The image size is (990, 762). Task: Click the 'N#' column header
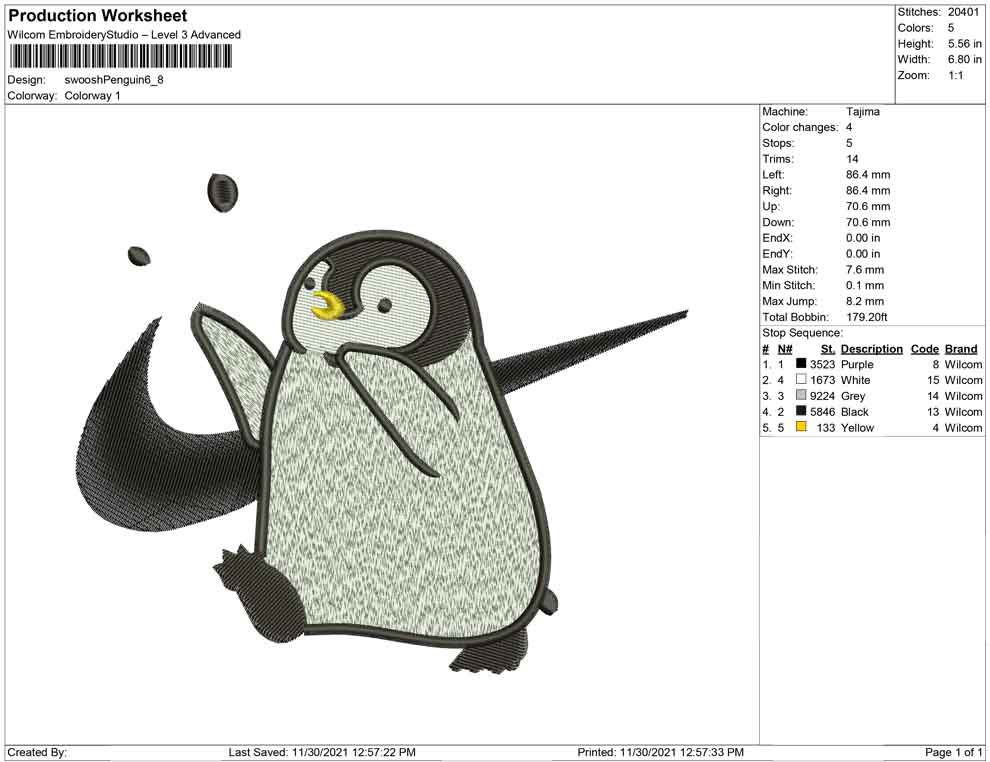click(x=785, y=348)
